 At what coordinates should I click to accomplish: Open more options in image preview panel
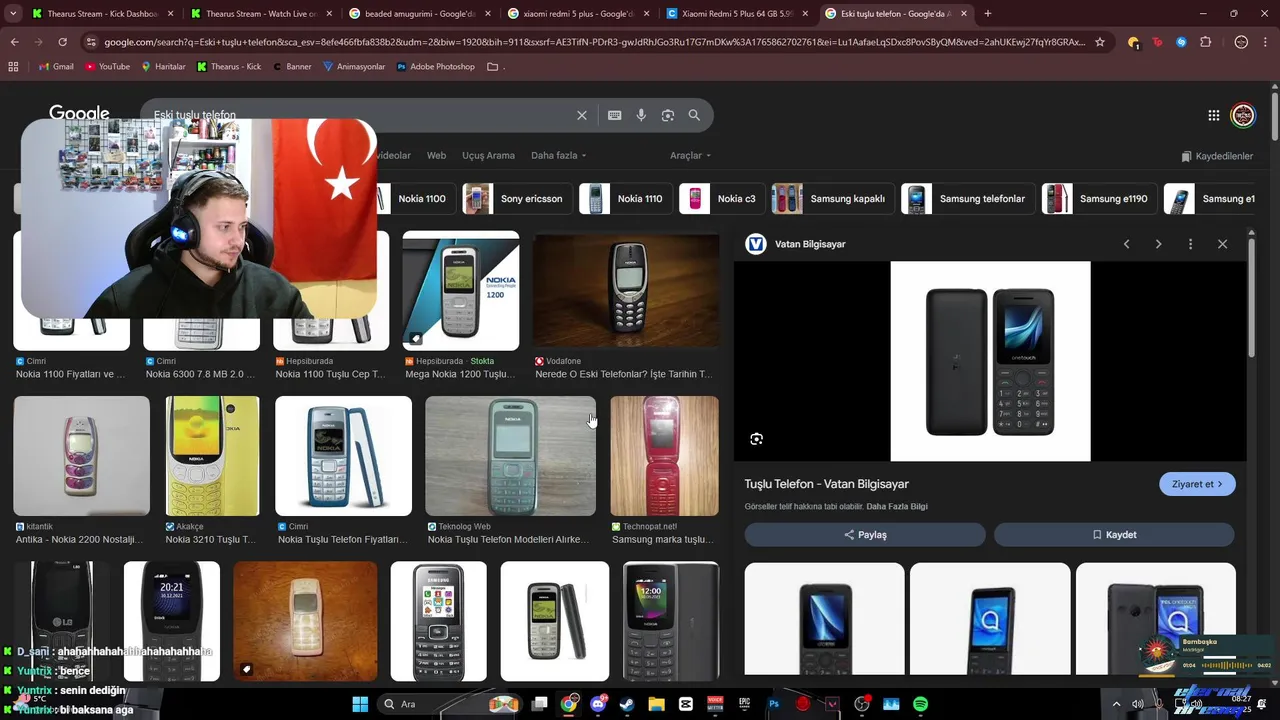click(1190, 244)
